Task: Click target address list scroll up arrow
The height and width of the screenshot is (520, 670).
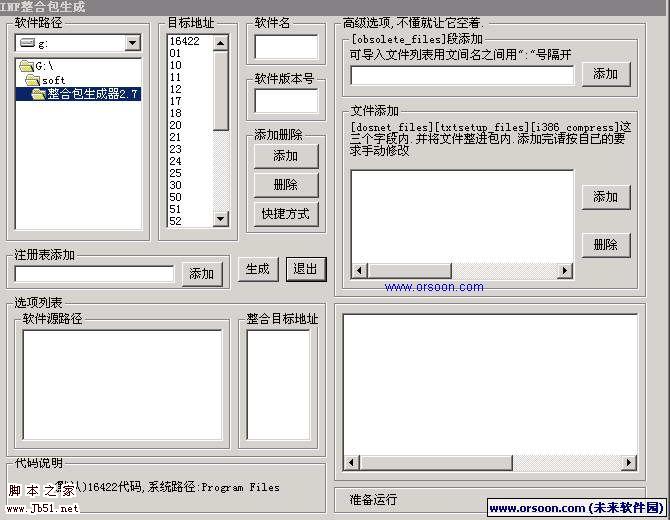Action: (x=220, y=43)
